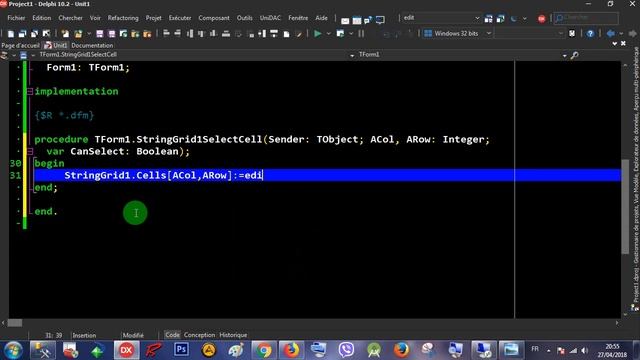Image resolution: width=640 pixels, height=360 pixels.
Task: Switch to the Conception view tab
Action: point(199,335)
